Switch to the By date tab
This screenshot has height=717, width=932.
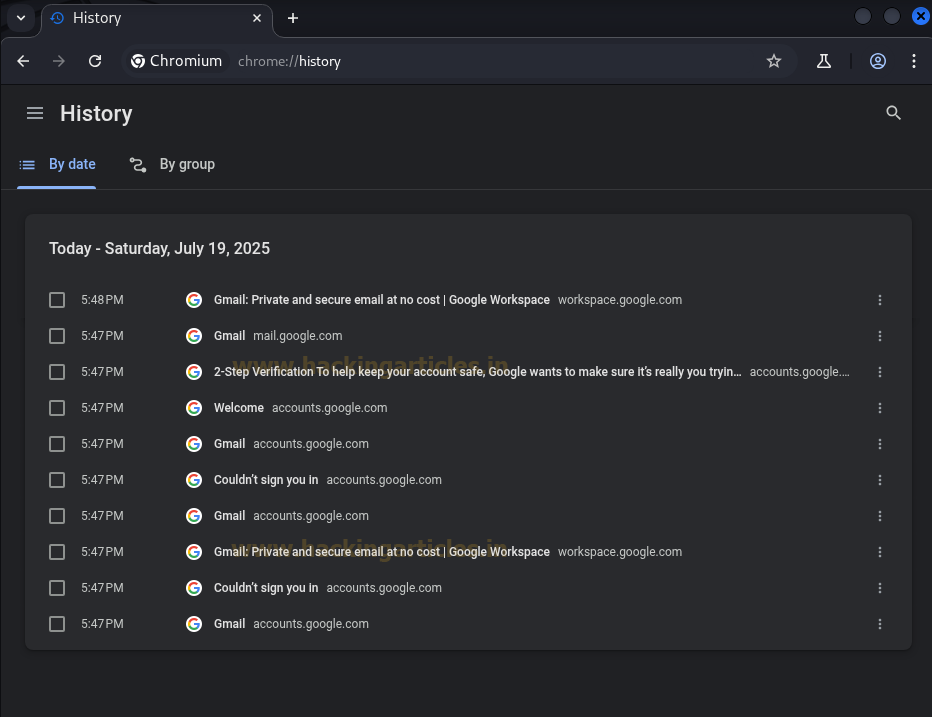56,165
